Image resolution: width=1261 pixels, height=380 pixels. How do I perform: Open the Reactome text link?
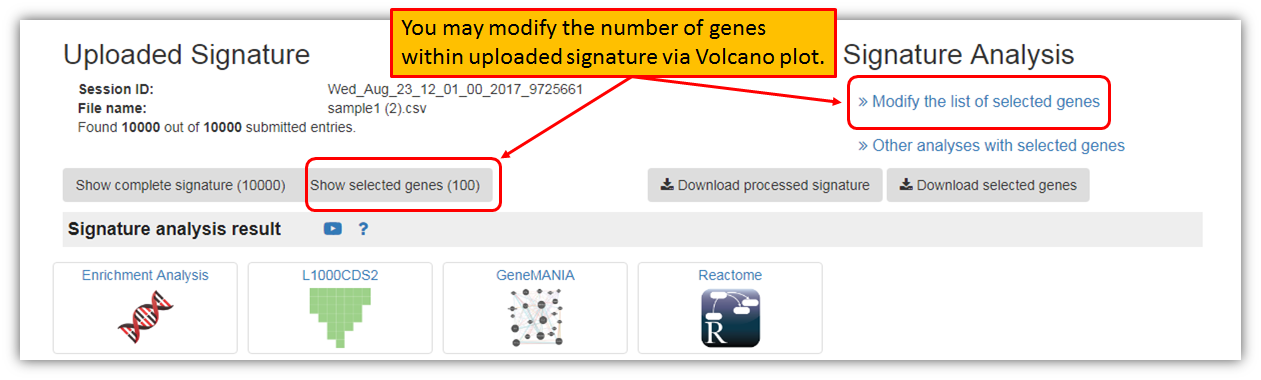730,275
